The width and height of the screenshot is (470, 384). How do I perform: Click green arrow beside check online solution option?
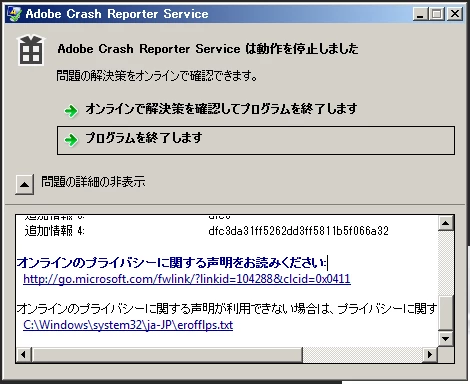click(71, 111)
